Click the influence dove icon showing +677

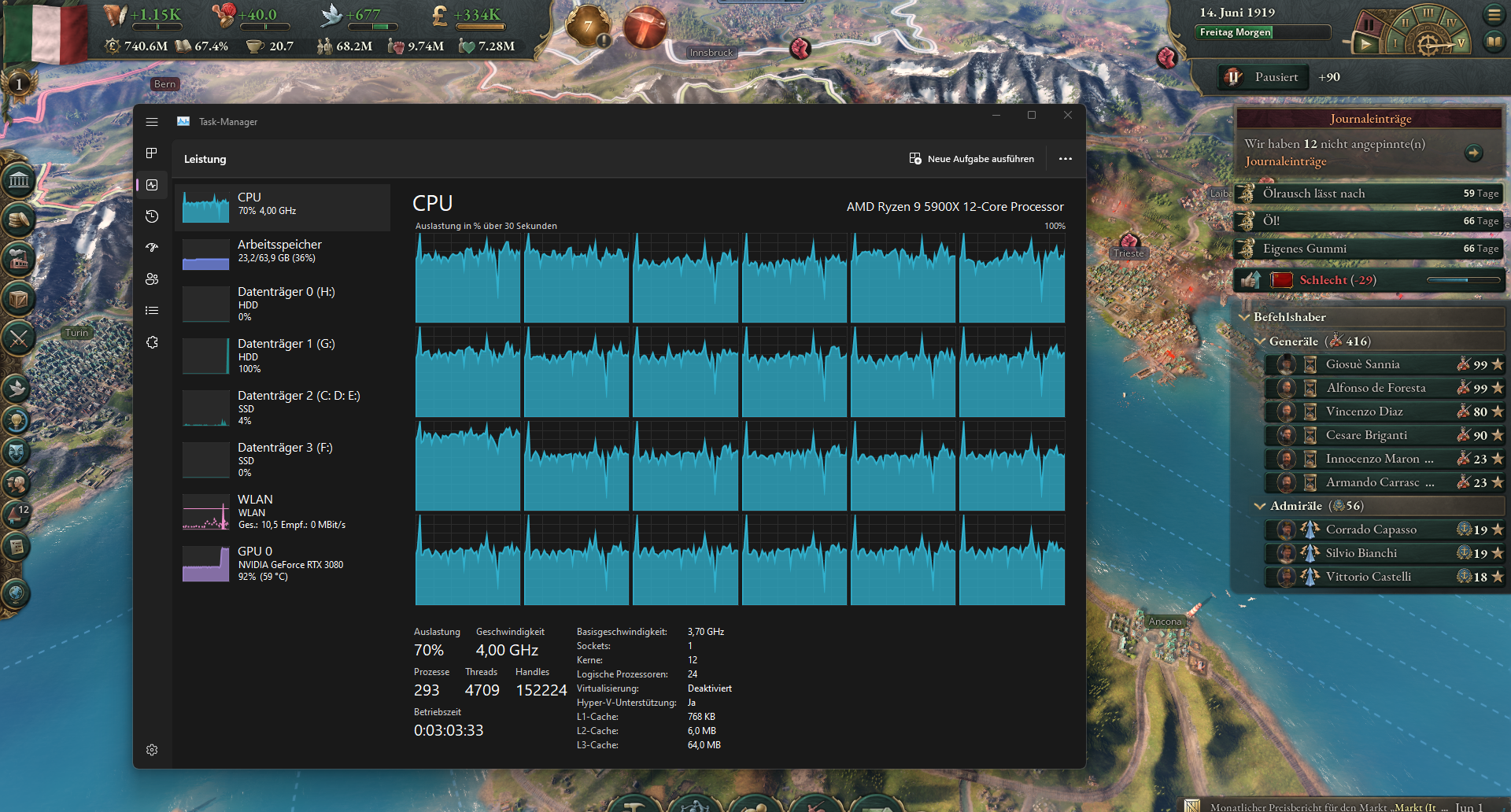331,14
